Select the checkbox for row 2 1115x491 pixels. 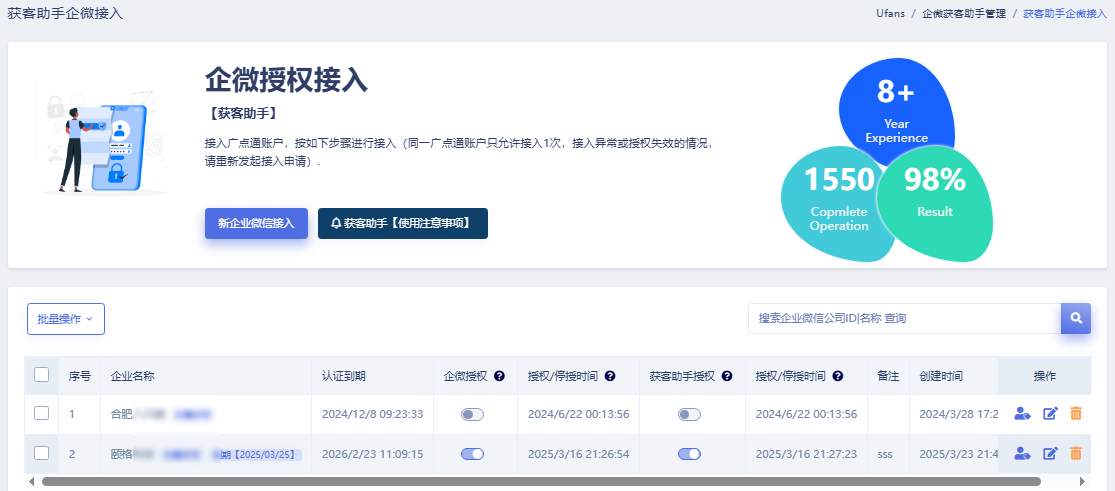pyautogui.click(x=42, y=453)
